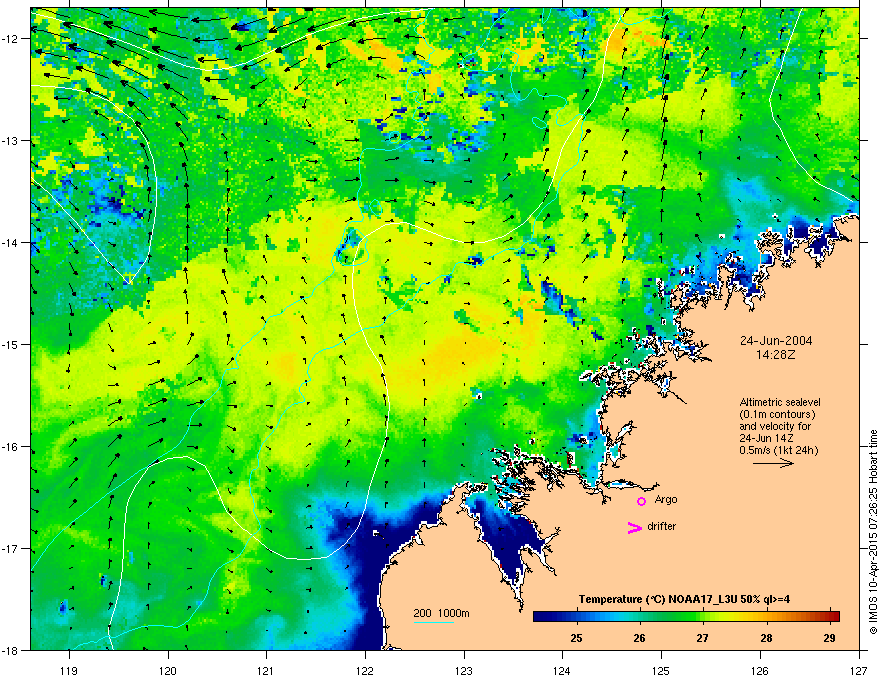Image resolution: width=880 pixels, height=680 pixels.
Task: Click the 0.5m/s velocity scale arrow
Action: point(773,463)
